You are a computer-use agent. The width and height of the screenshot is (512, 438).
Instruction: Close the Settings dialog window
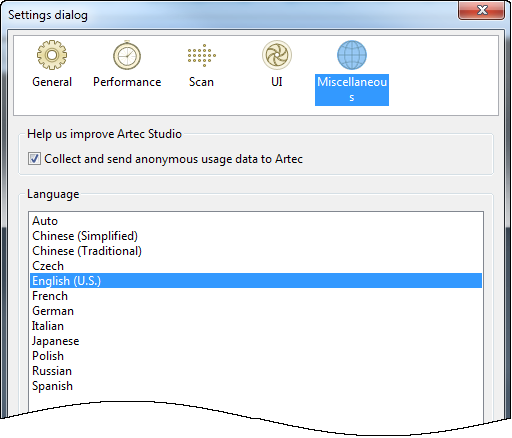[x=482, y=10]
